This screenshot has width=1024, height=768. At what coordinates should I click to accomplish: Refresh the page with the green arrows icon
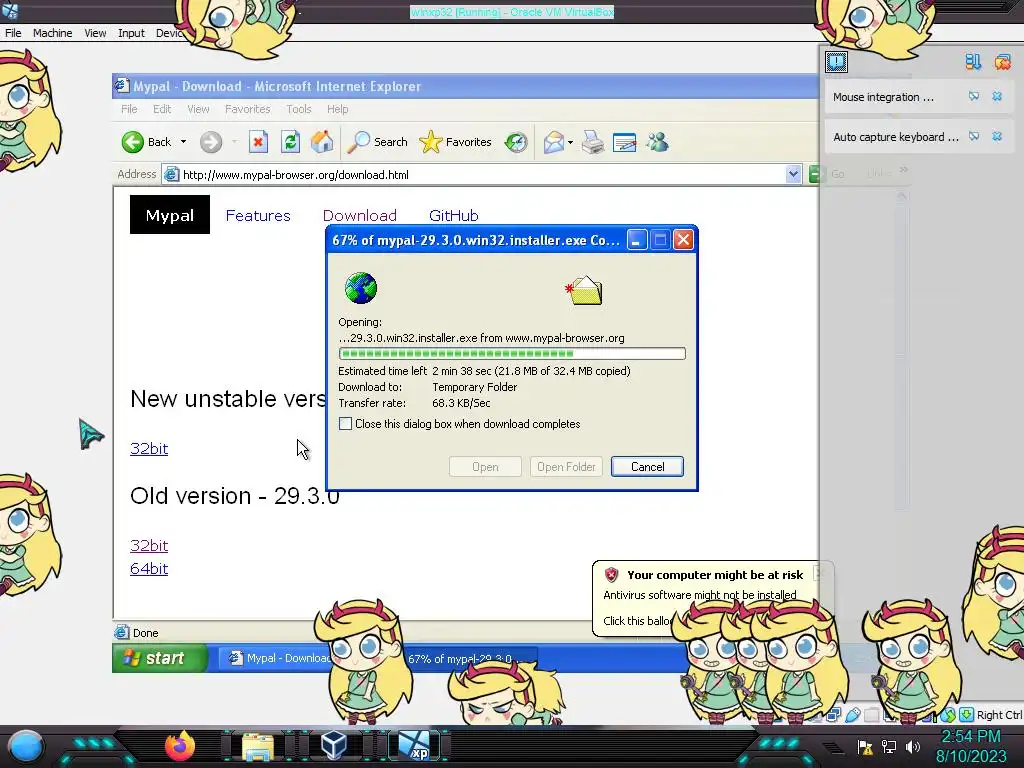(291, 142)
